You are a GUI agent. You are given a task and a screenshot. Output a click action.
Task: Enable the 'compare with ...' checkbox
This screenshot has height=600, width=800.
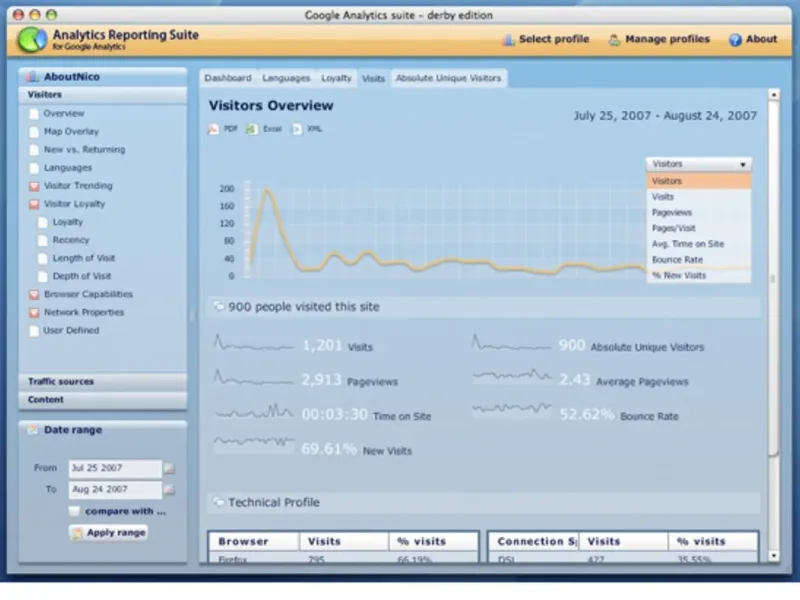(74, 511)
